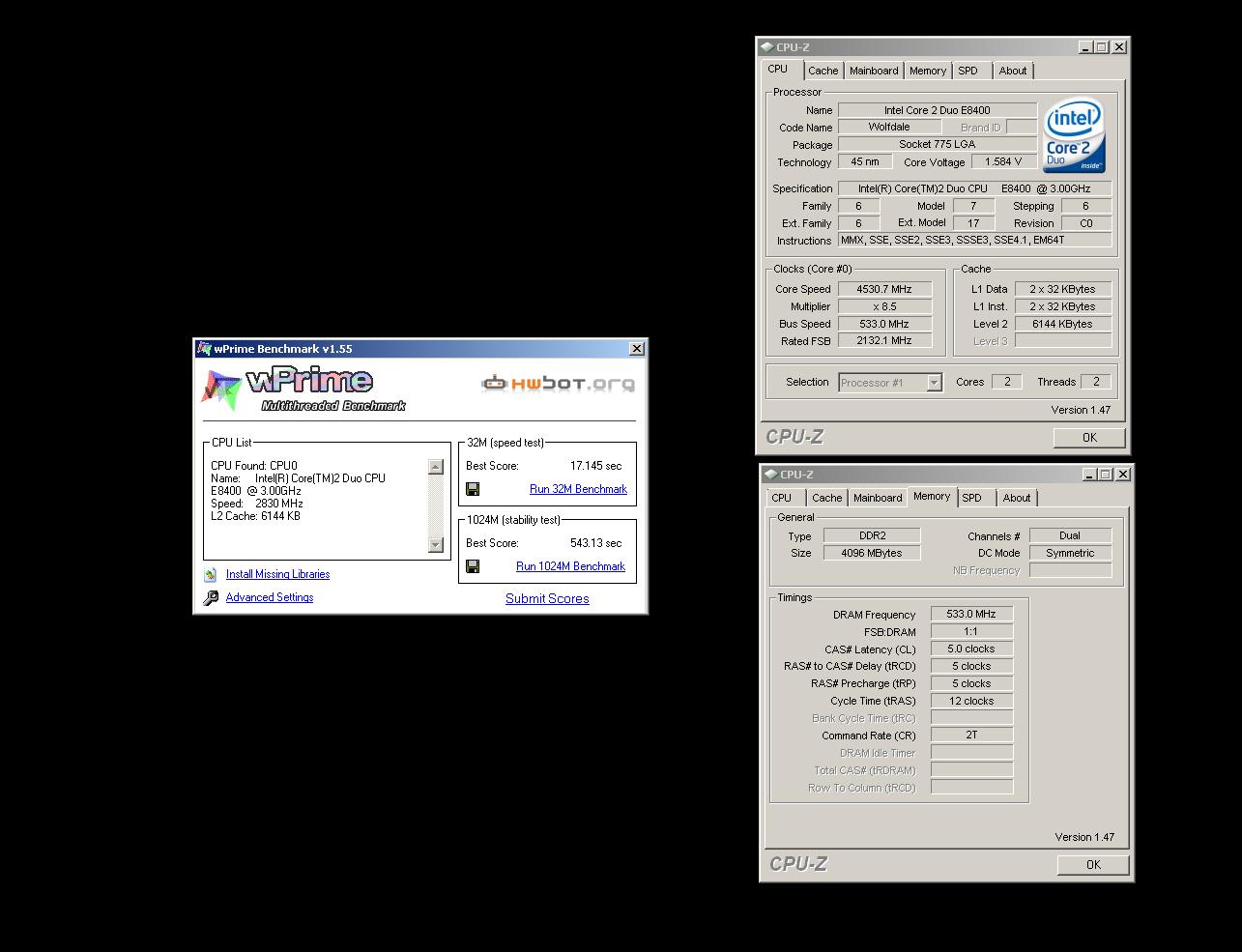
Task: Click the Multiplier value x 8.5
Action: pyautogui.click(x=884, y=306)
